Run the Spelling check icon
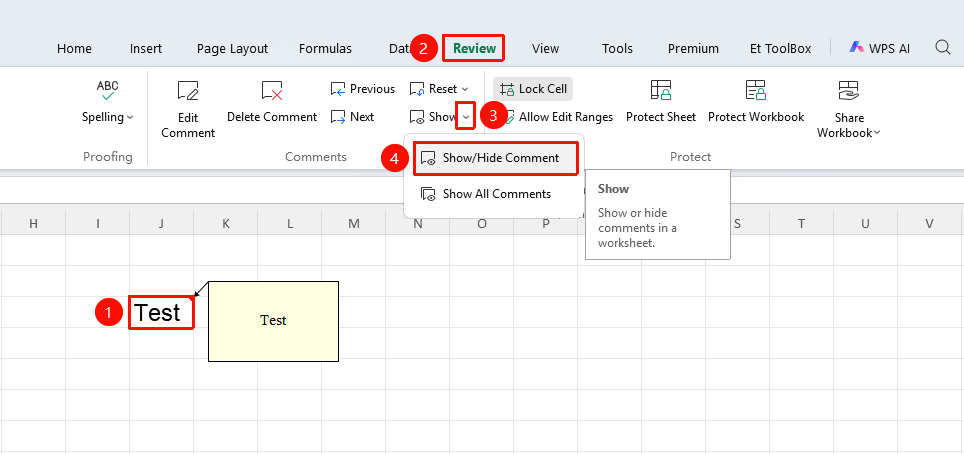Viewport: 964px width, 454px height. click(x=108, y=90)
